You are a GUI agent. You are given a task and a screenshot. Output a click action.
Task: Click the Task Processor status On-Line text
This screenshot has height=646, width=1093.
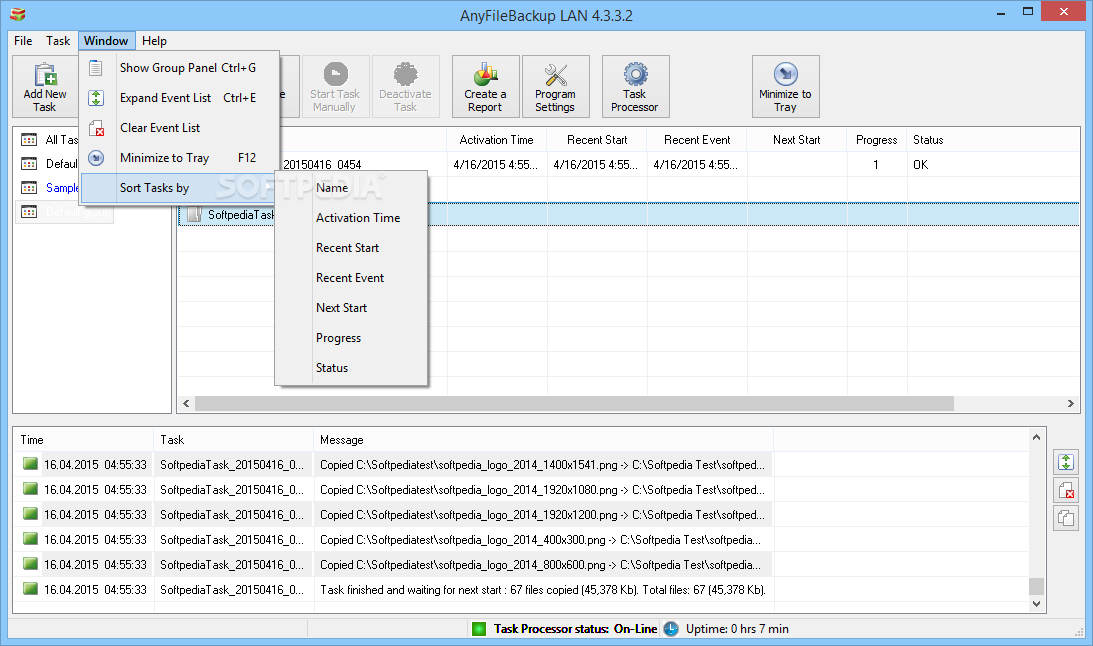(576, 629)
